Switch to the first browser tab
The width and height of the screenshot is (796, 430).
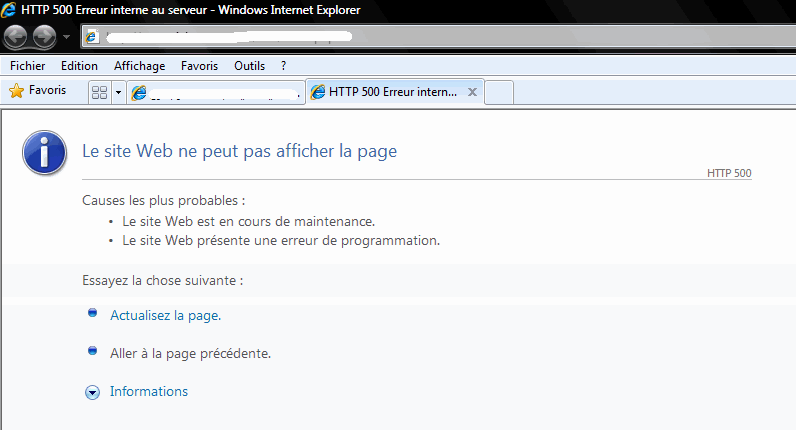pyautogui.click(x=216, y=92)
